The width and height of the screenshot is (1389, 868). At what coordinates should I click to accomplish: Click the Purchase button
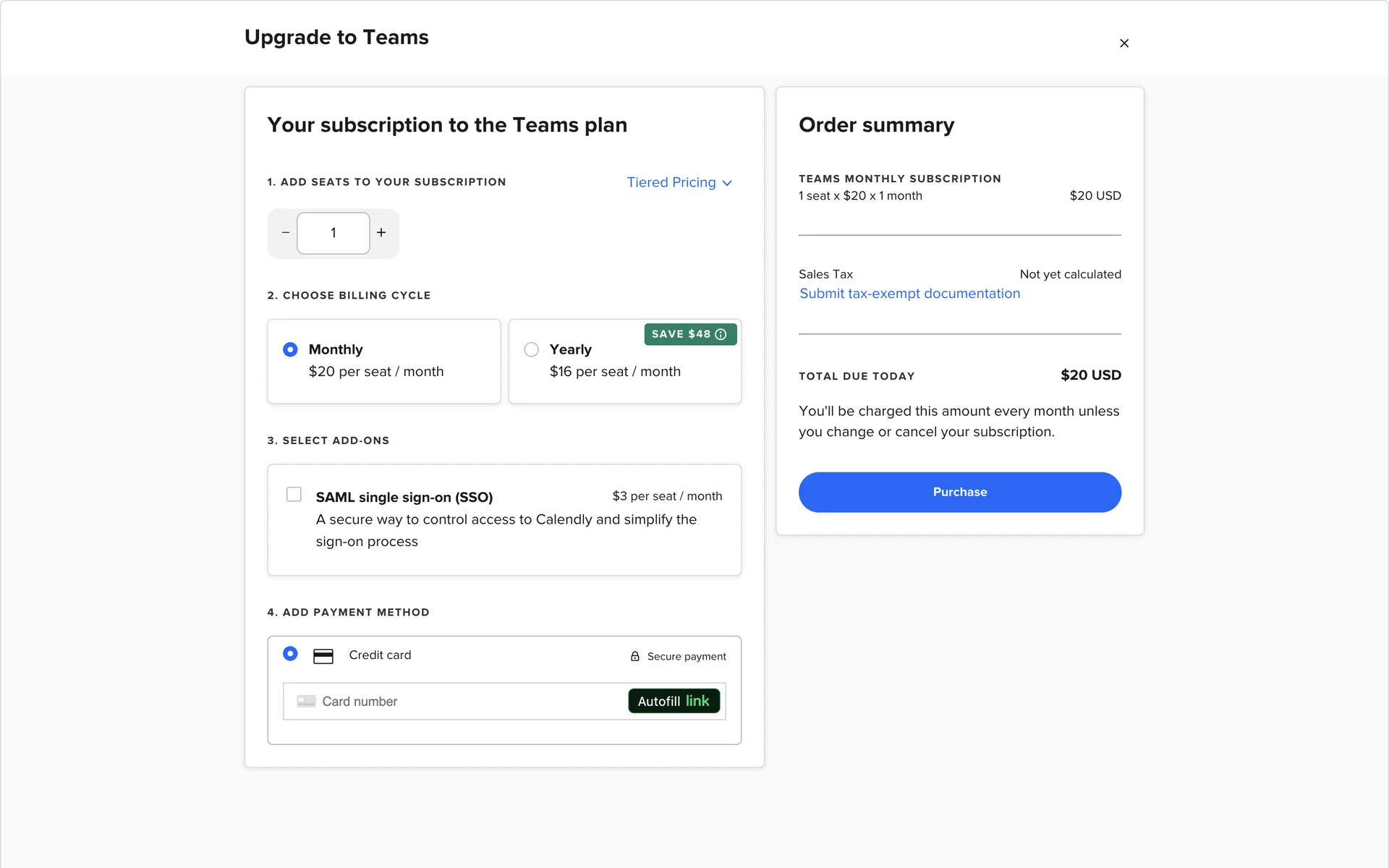click(x=959, y=492)
